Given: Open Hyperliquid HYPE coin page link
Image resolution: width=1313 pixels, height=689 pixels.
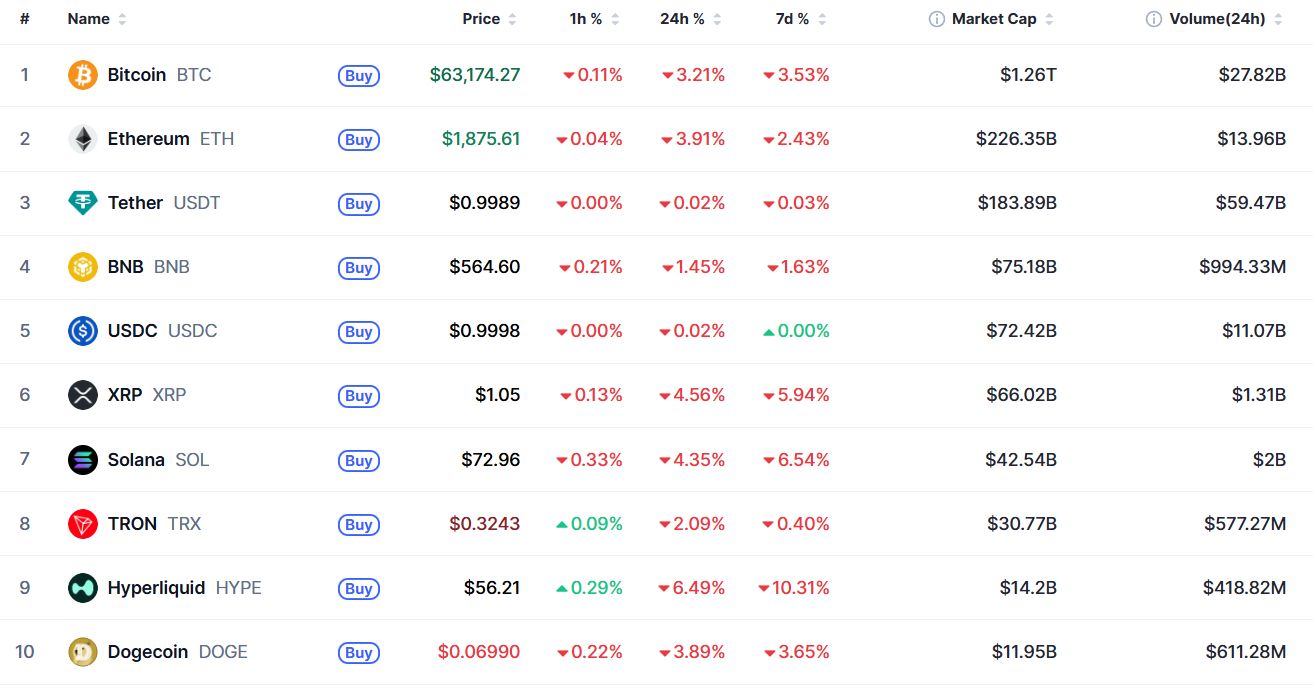Looking at the screenshot, I should pyautogui.click(x=184, y=588).
